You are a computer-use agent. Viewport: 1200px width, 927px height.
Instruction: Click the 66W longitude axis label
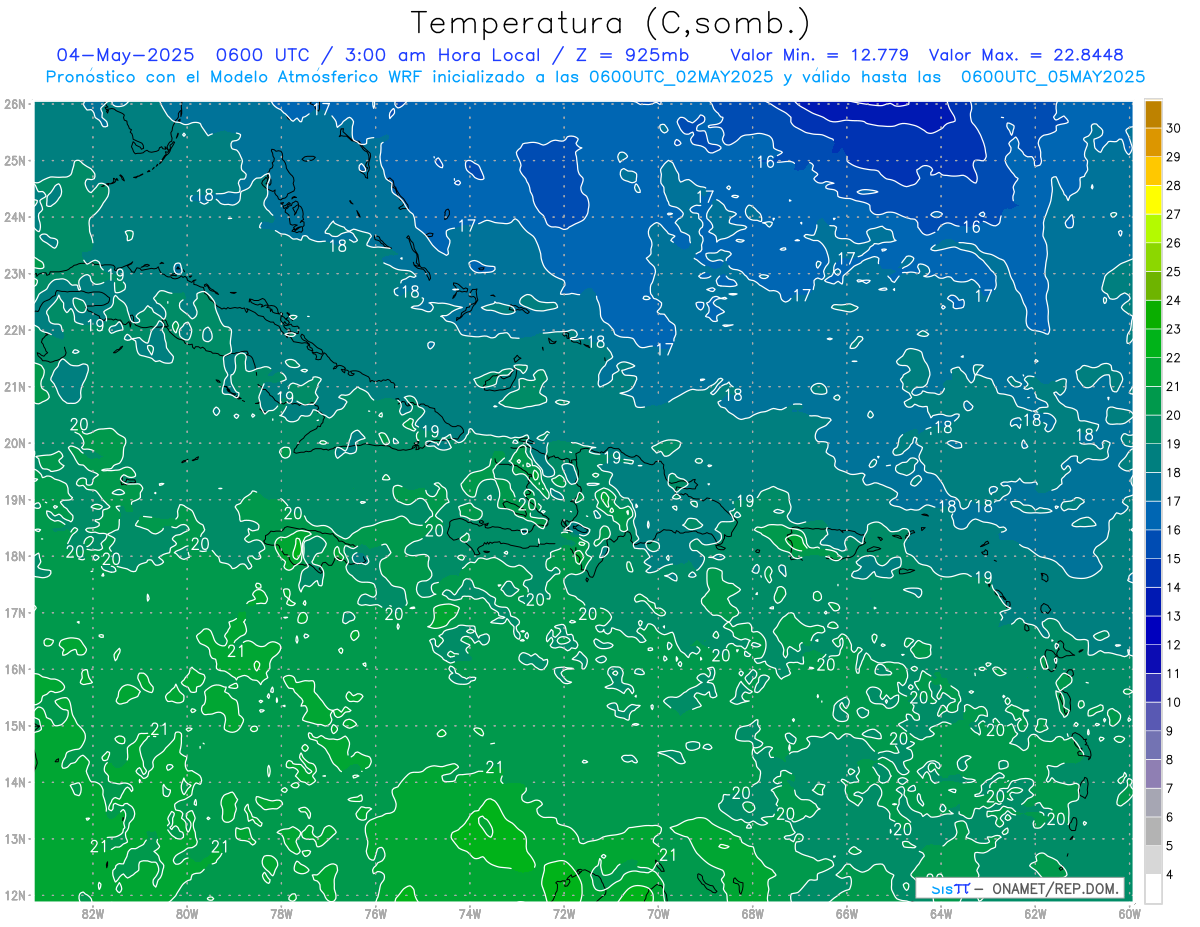(846, 913)
